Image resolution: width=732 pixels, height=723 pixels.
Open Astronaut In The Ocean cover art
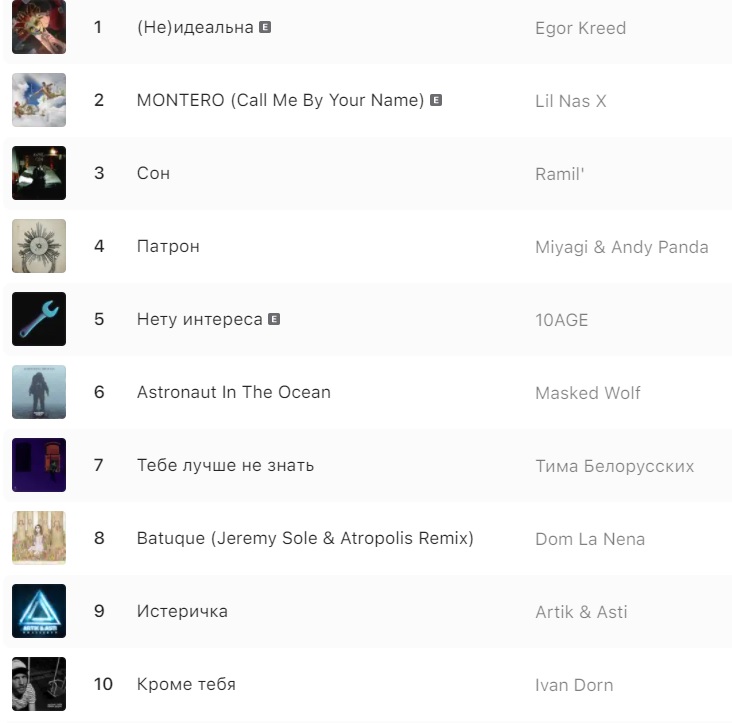pyautogui.click(x=39, y=392)
